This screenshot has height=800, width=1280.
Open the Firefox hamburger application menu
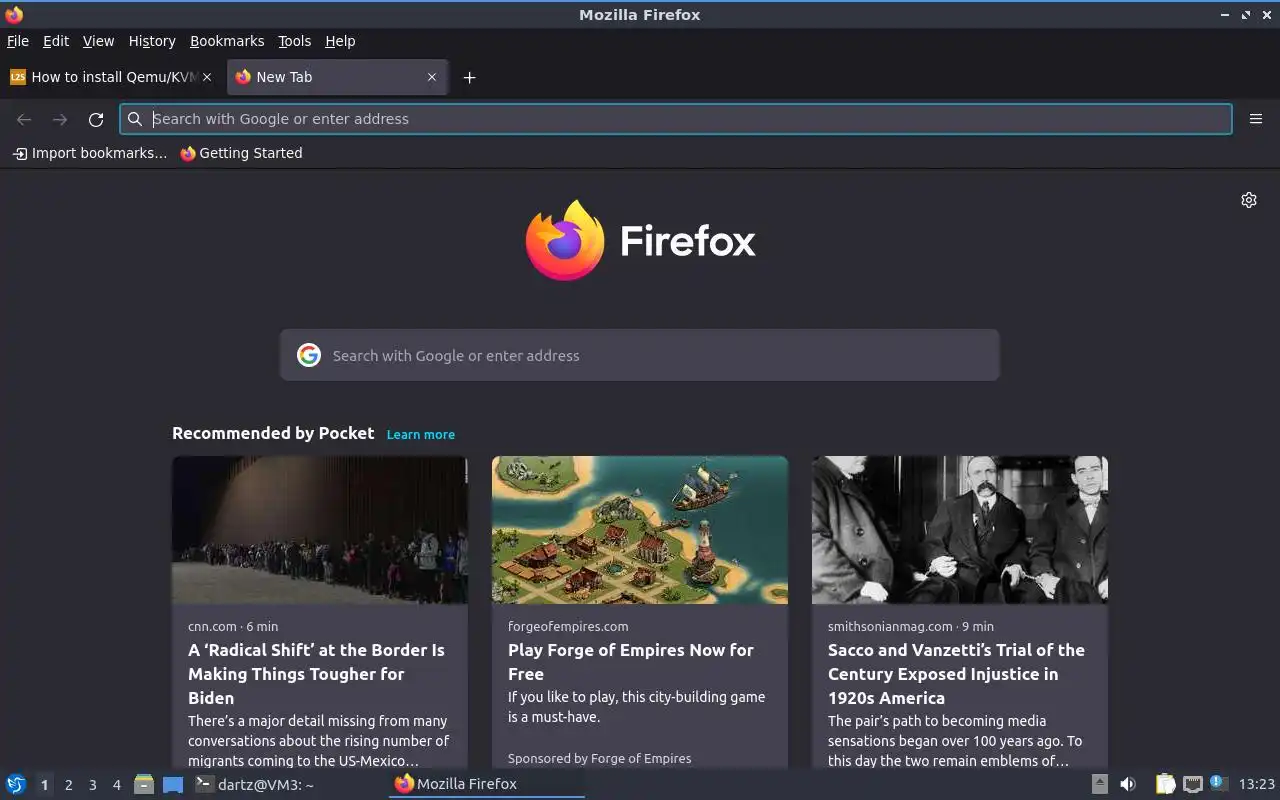coord(1256,119)
